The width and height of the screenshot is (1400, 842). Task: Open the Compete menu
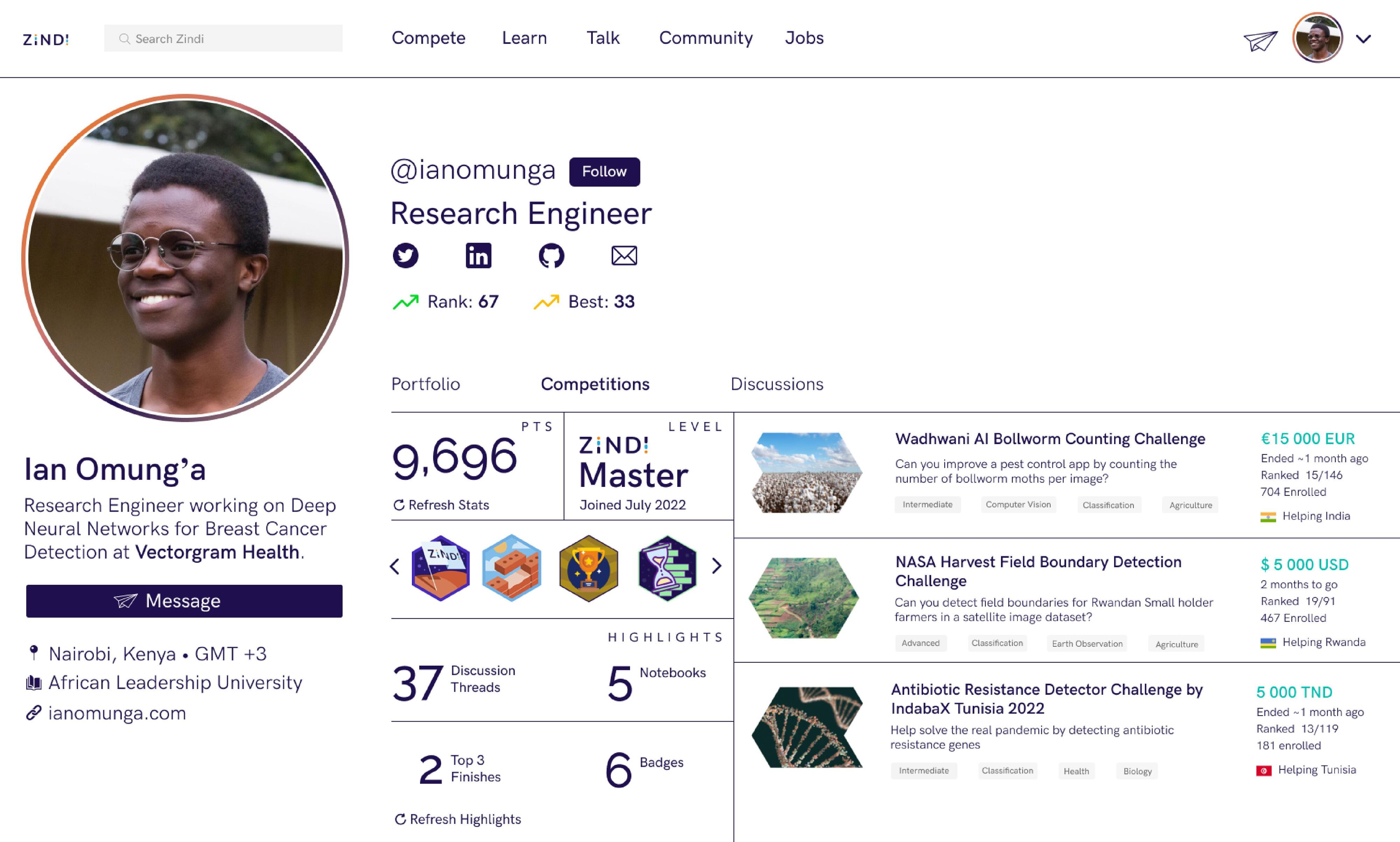pos(428,38)
